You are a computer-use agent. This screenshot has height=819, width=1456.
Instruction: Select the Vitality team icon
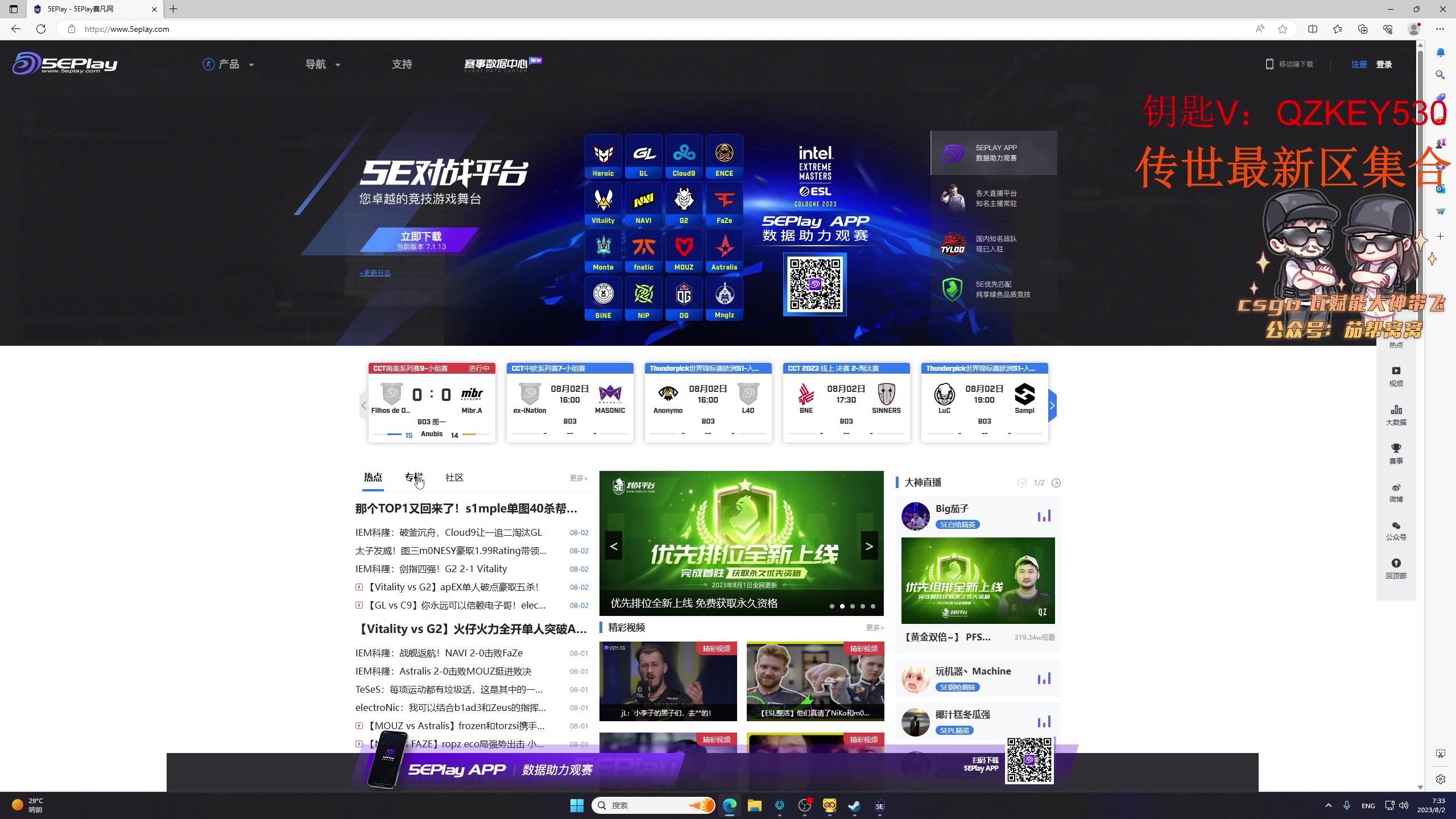point(603,204)
